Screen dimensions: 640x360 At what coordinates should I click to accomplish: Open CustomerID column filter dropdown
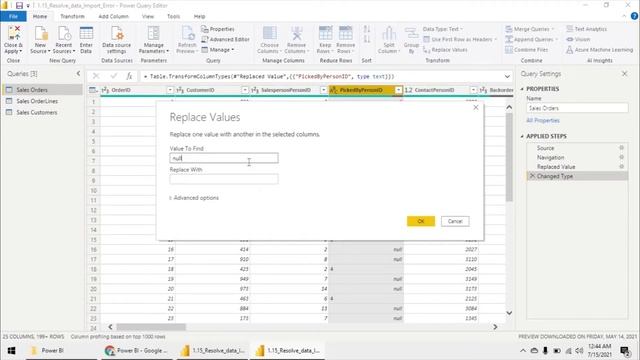click(x=244, y=90)
